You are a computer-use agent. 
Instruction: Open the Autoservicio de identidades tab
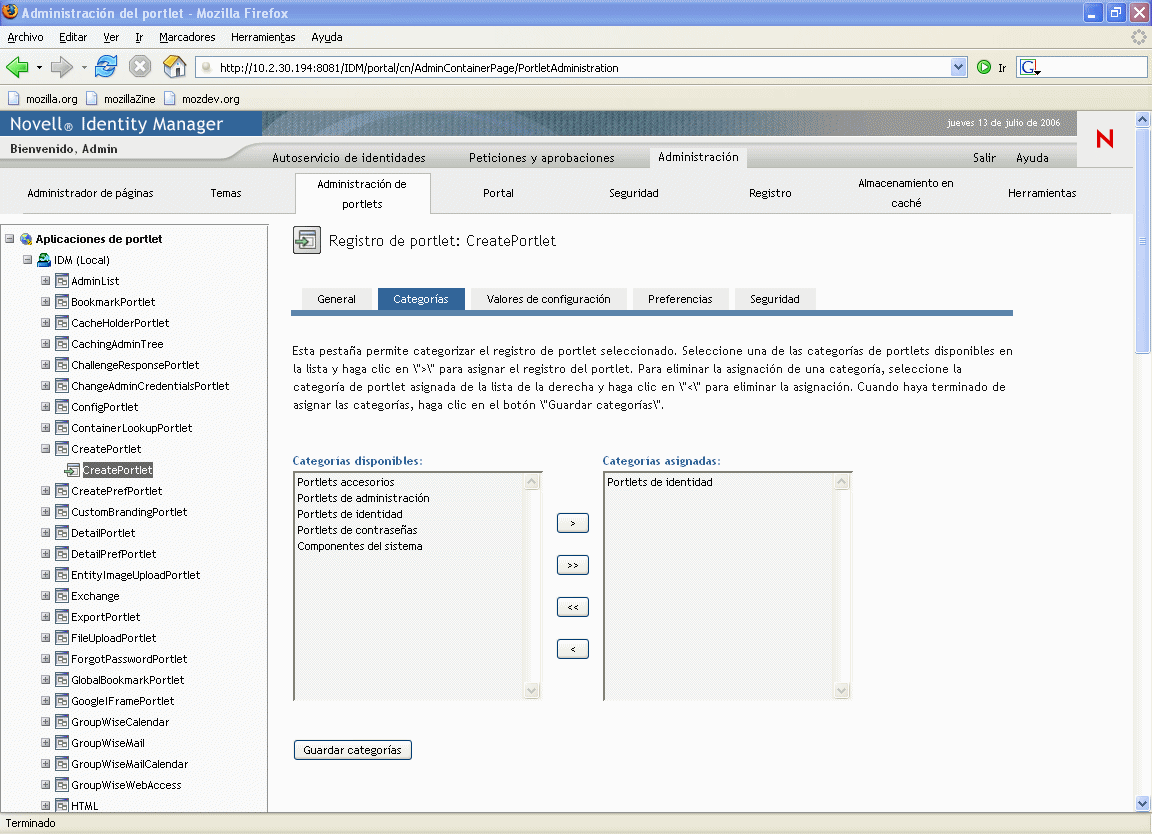(x=348, y=157)
